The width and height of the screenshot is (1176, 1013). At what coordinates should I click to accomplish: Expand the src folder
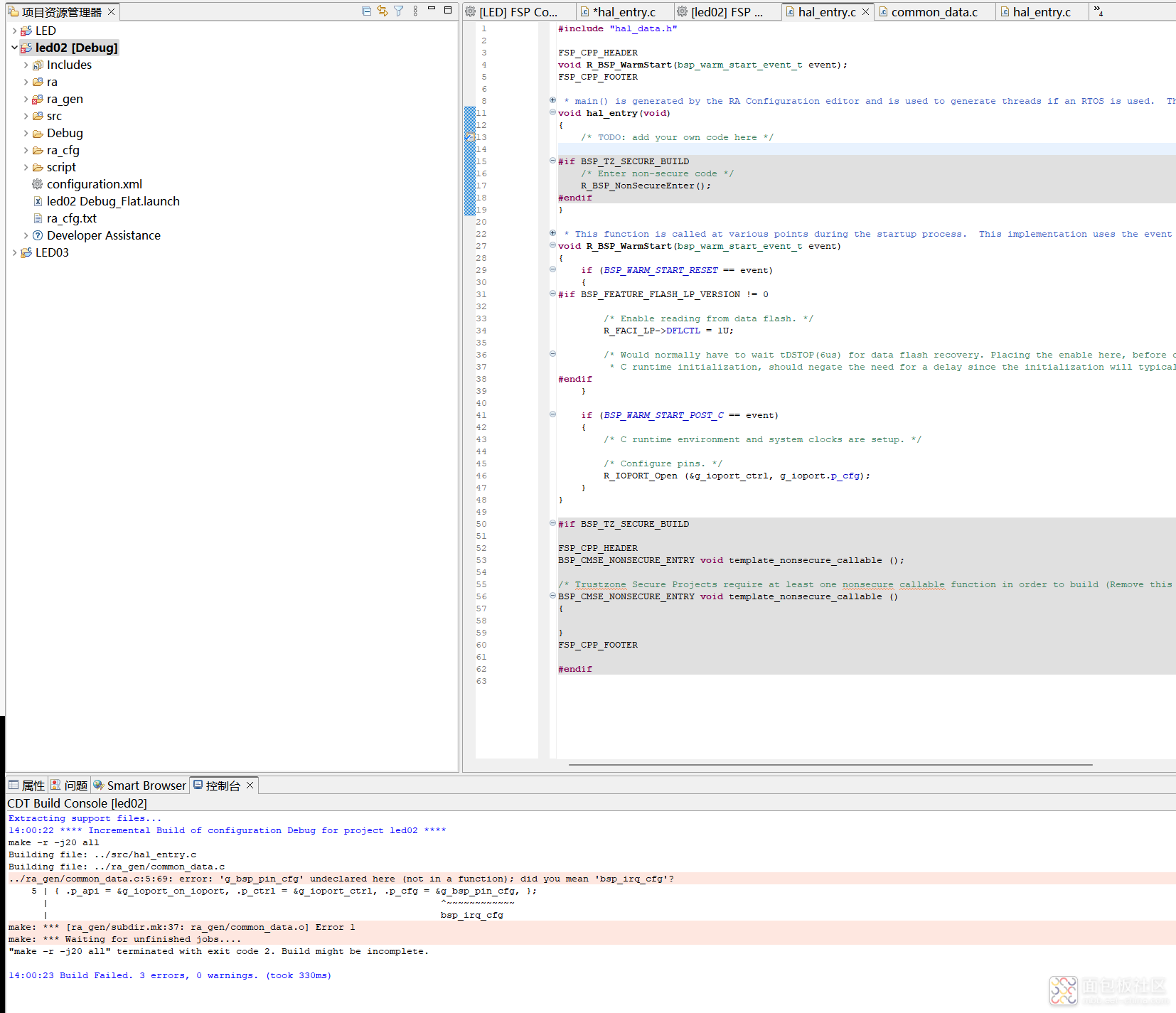(26, 116)
